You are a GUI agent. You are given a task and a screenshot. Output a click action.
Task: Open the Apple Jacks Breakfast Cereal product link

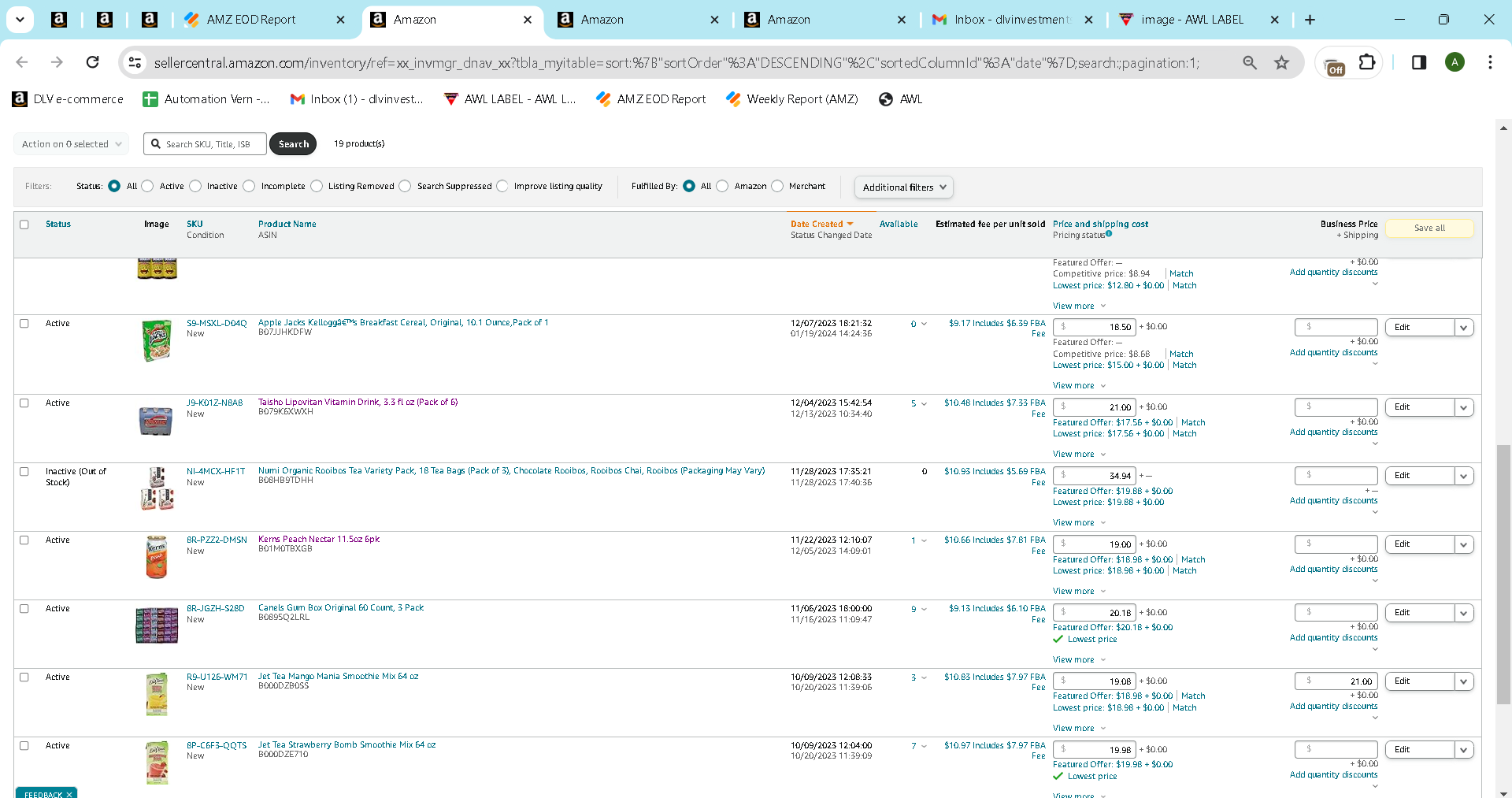[403, 323]
